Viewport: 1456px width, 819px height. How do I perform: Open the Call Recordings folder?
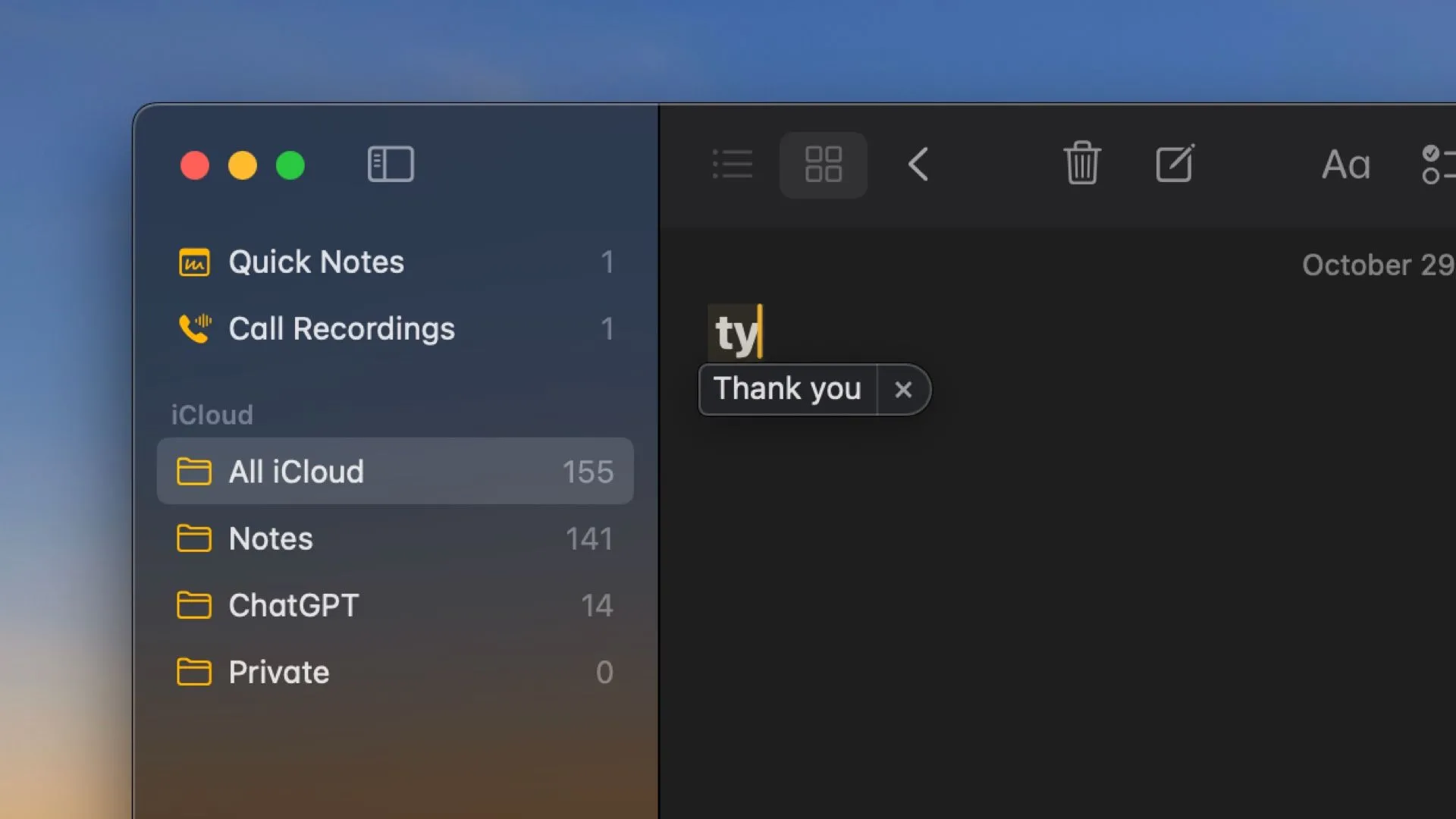tap(395, 328)
